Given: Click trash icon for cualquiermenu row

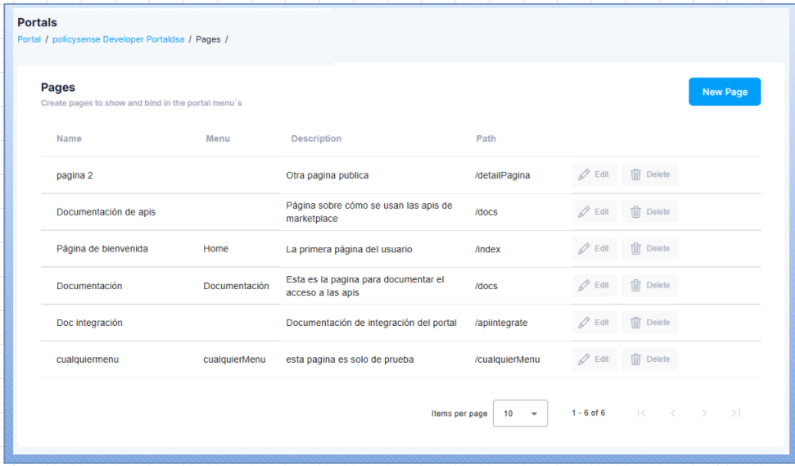Looking at the screenshot, I should pyautogui.click(x=635, y=359).
